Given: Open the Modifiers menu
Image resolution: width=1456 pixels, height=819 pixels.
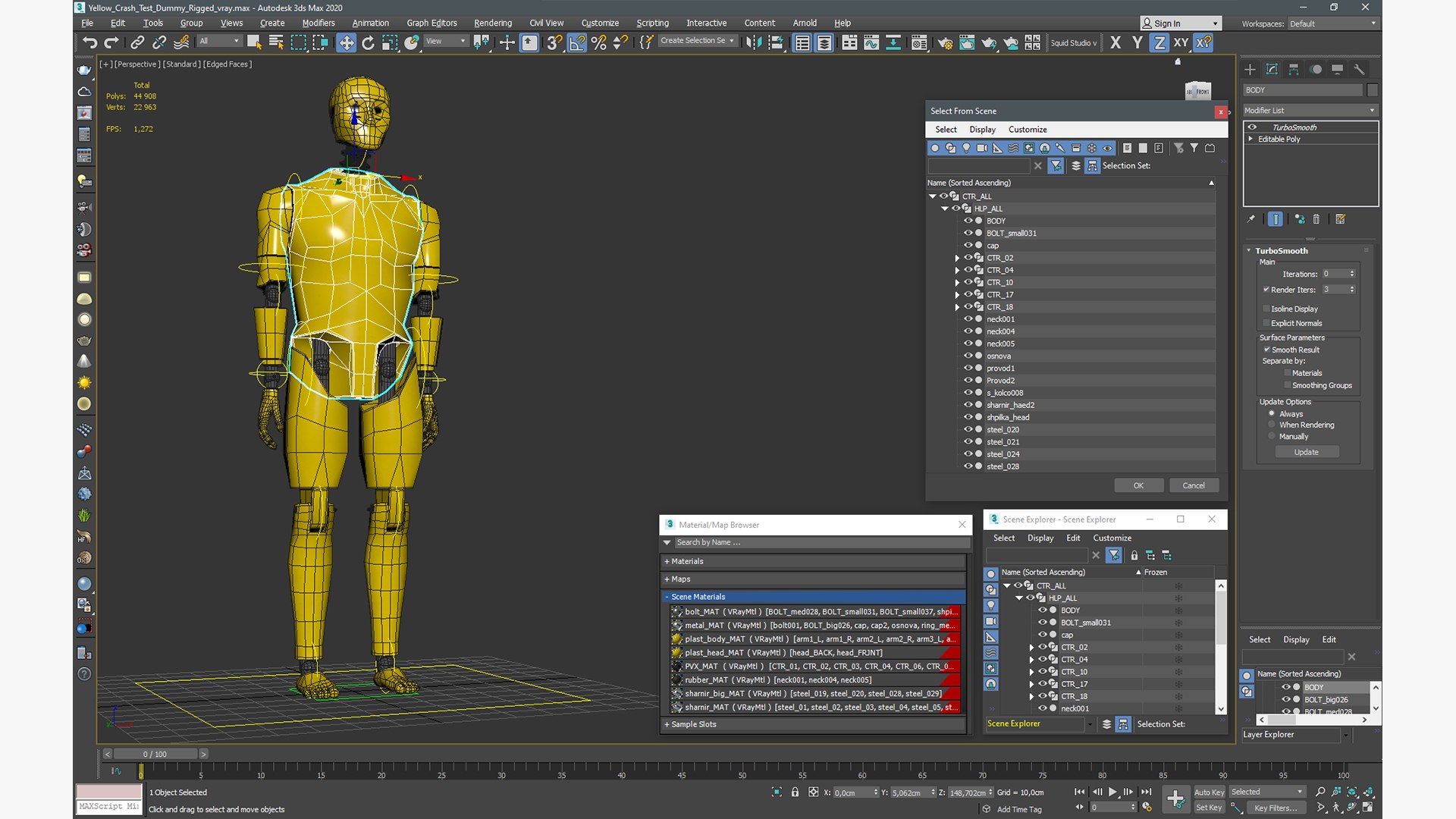Looking at the screenshot, I should [x=318, y=23].
